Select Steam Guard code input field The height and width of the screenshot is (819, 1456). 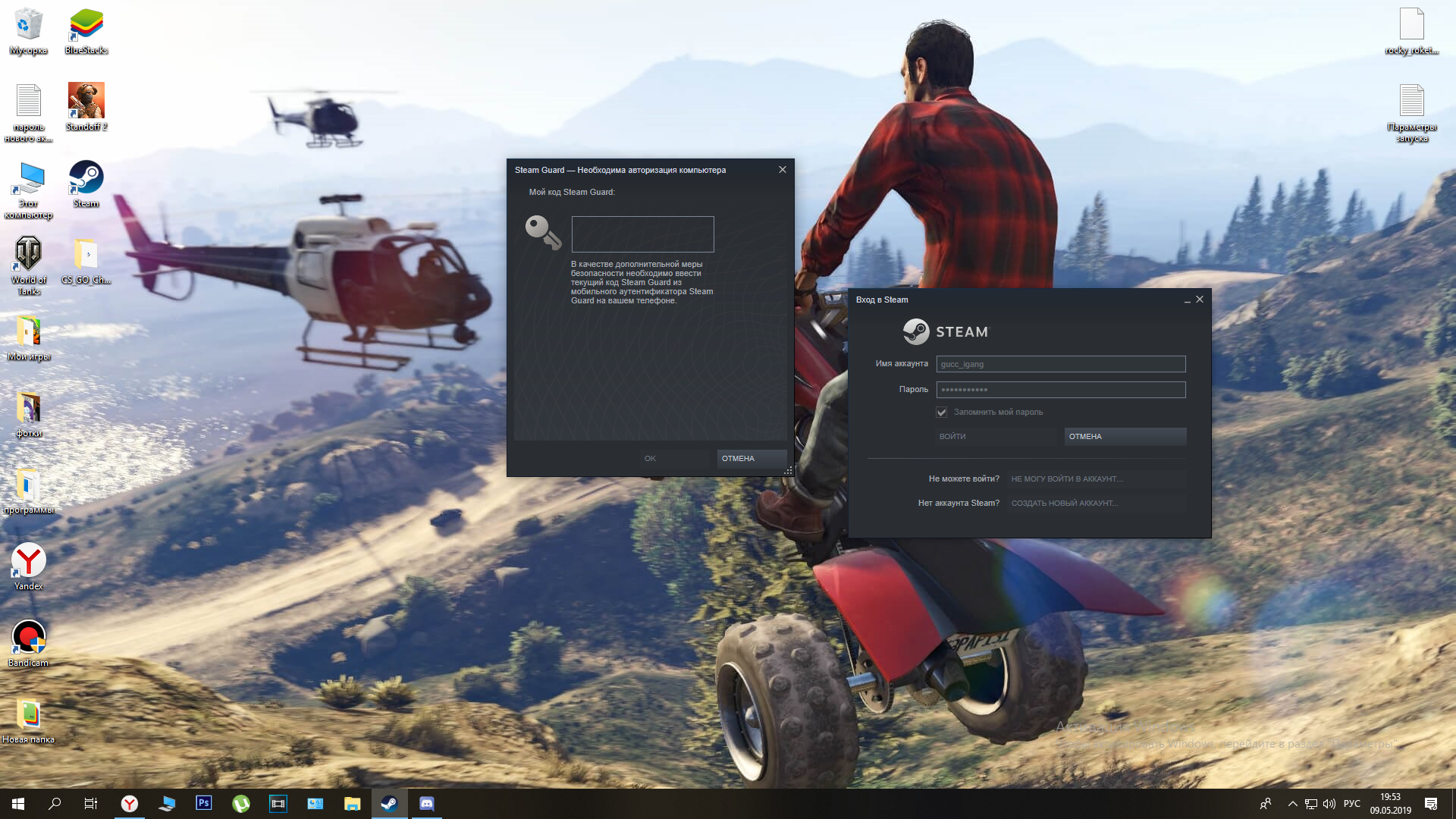coord(643,233)
